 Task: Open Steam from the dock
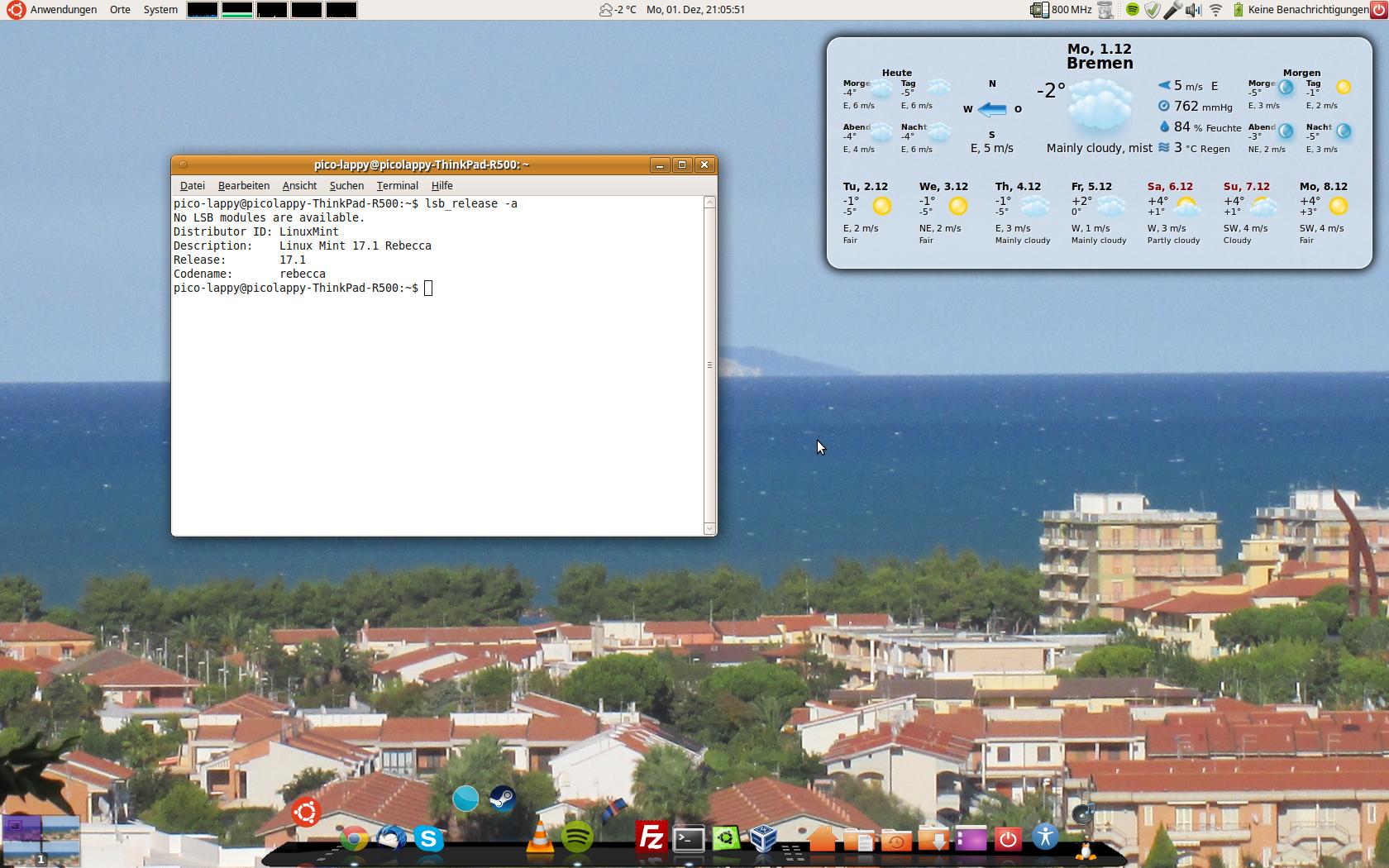pyautogui.click(x=502, y=799)
